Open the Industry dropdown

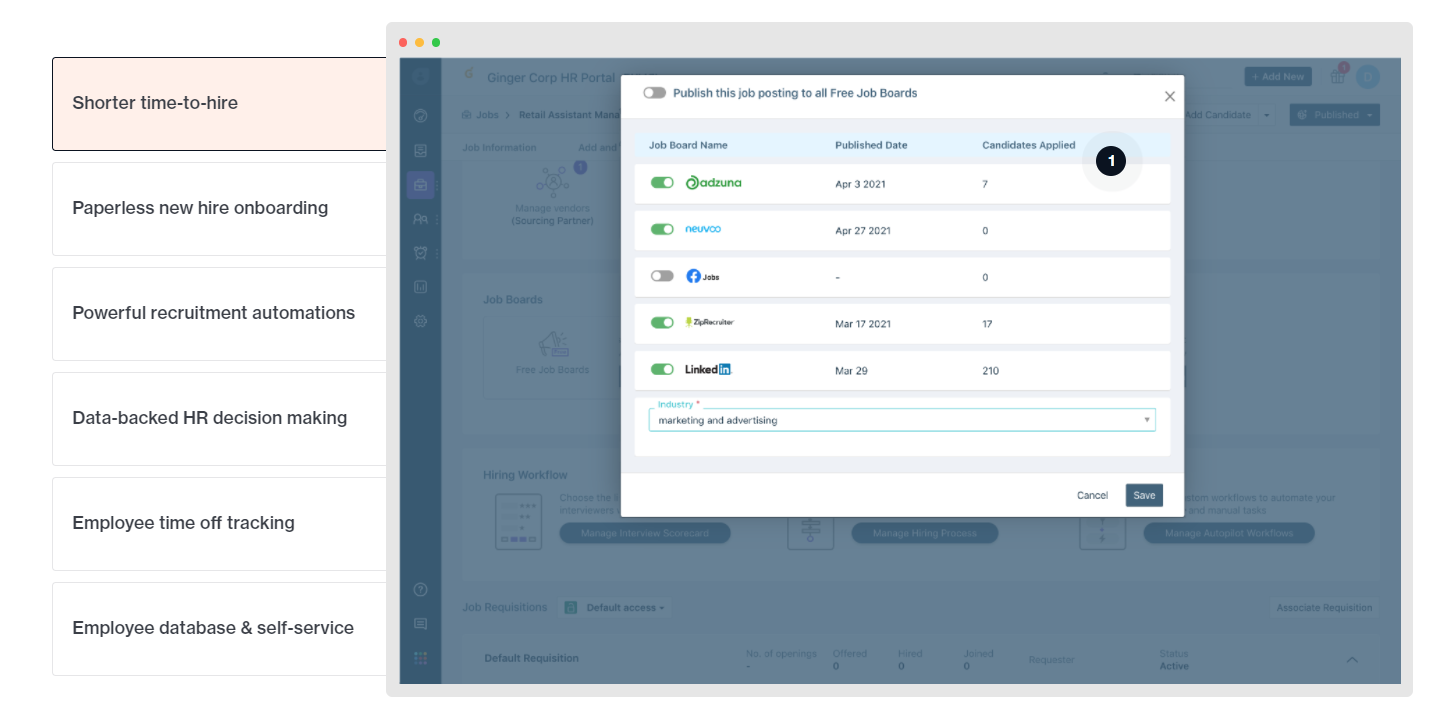(901, 420)
